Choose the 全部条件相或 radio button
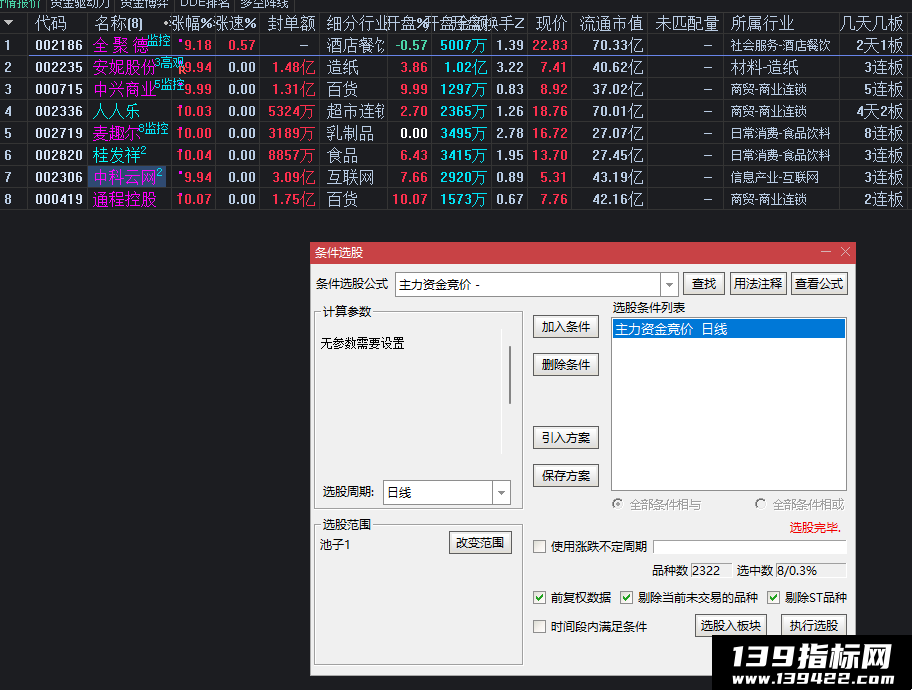912x690 pixels. (x=760, y=504)
